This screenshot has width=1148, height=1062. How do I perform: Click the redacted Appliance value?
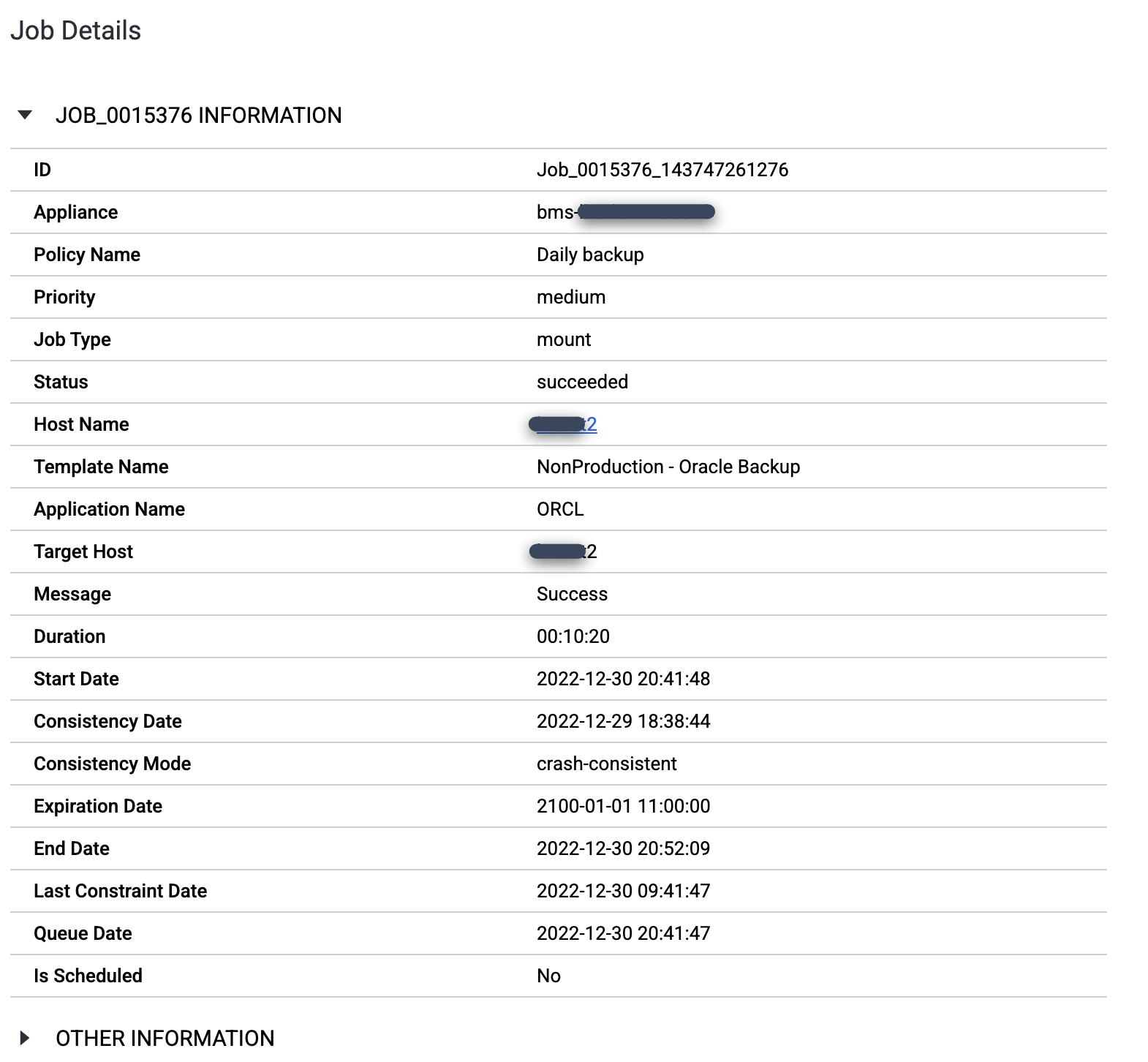pyautogui.click(x=625, y=212)
